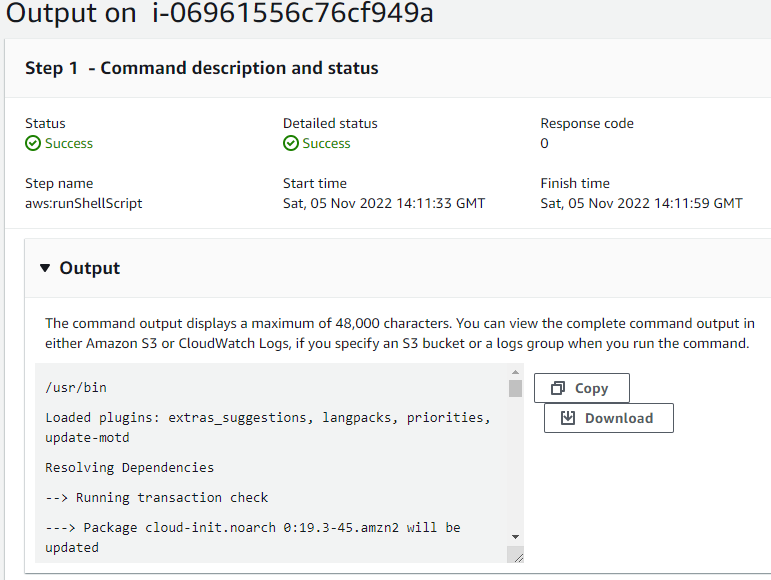Click the checkmark icon under Detailed status

point(291,144)
